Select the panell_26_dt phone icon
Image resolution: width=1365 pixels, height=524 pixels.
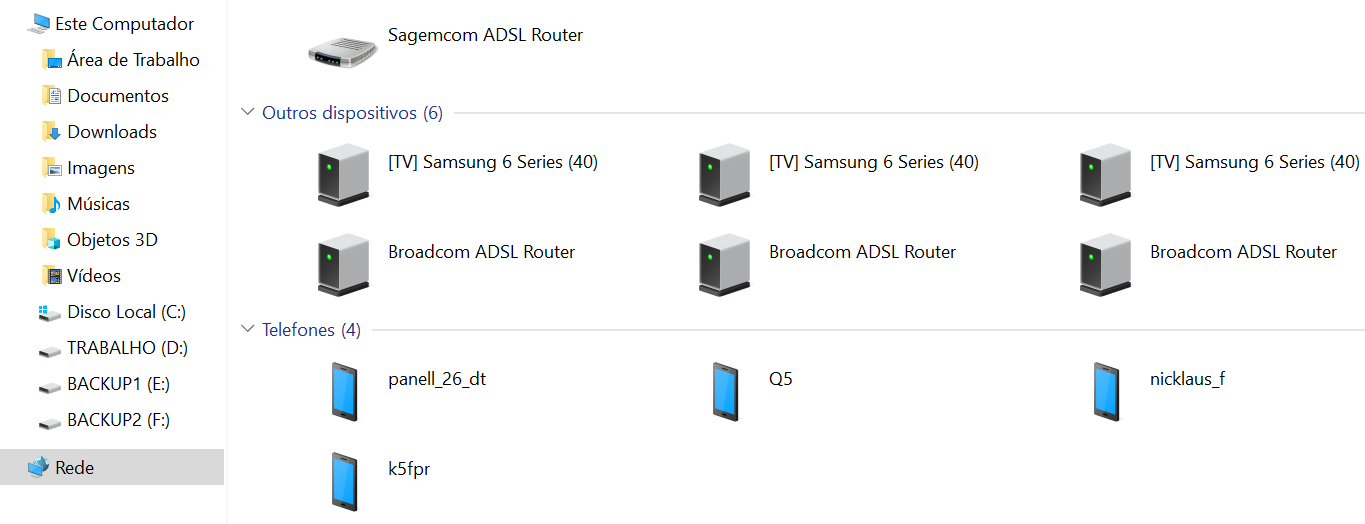click(x=343, y=390)
